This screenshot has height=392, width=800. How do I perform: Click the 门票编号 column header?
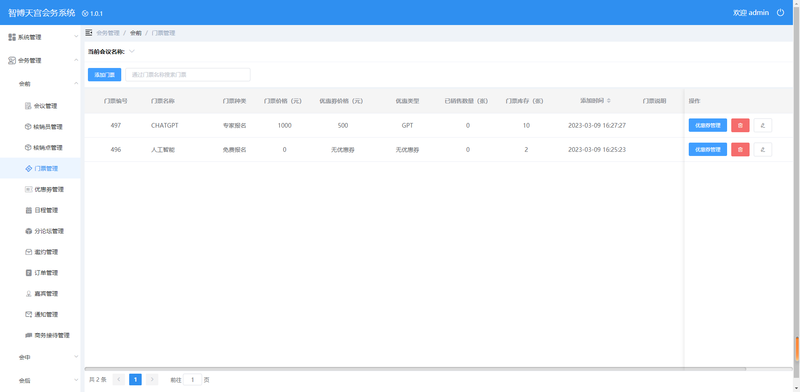[116, 101]
